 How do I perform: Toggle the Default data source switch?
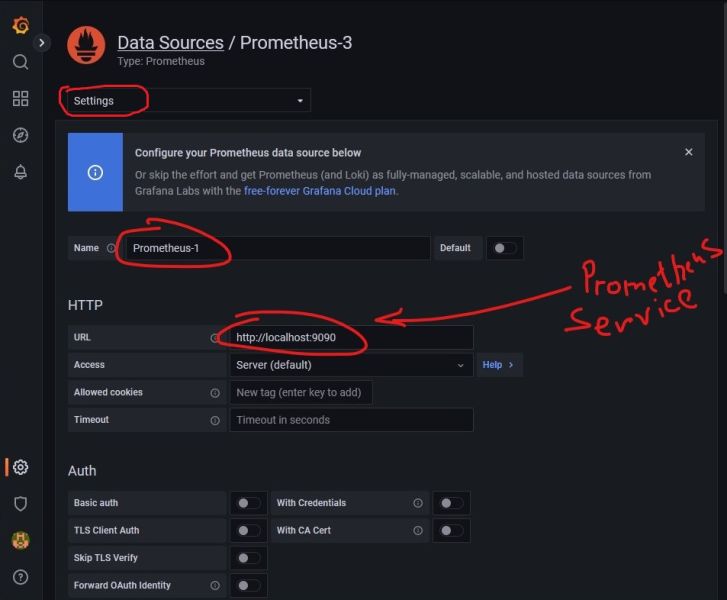pos(504,248)
